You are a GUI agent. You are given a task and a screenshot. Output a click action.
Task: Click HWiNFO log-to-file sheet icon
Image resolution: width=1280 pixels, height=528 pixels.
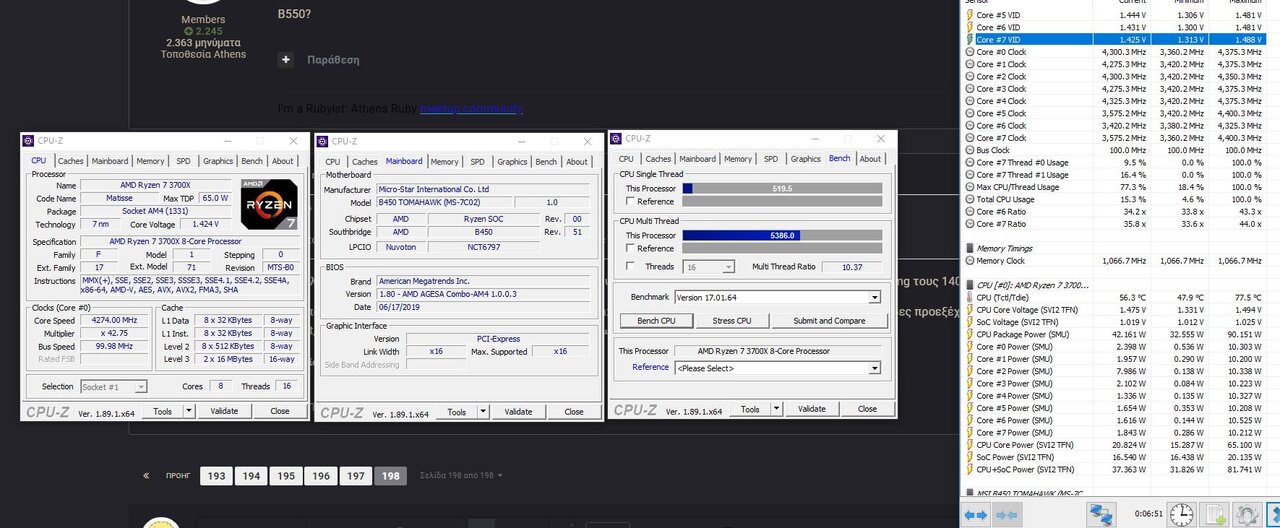pyautogui.click(x=1216, y=515)
